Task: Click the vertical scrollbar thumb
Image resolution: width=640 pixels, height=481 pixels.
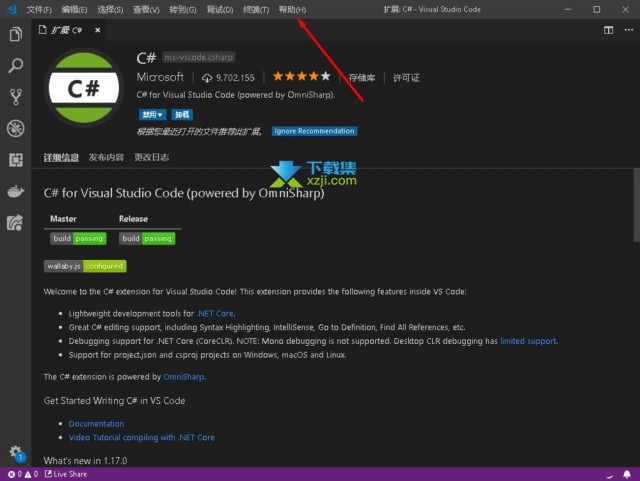Action: (636, 205)
